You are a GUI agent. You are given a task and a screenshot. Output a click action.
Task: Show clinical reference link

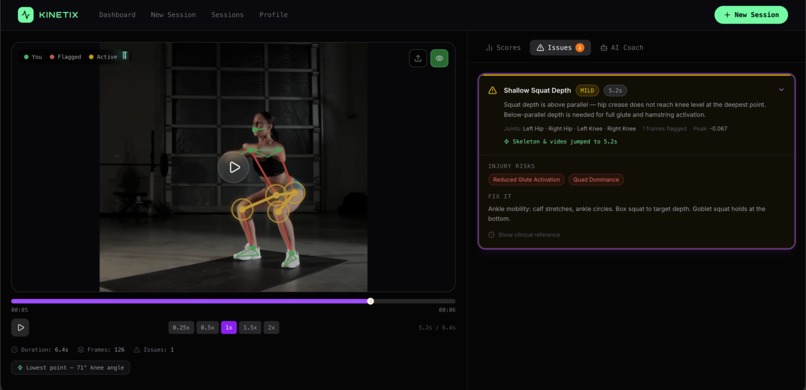[528, 235]
